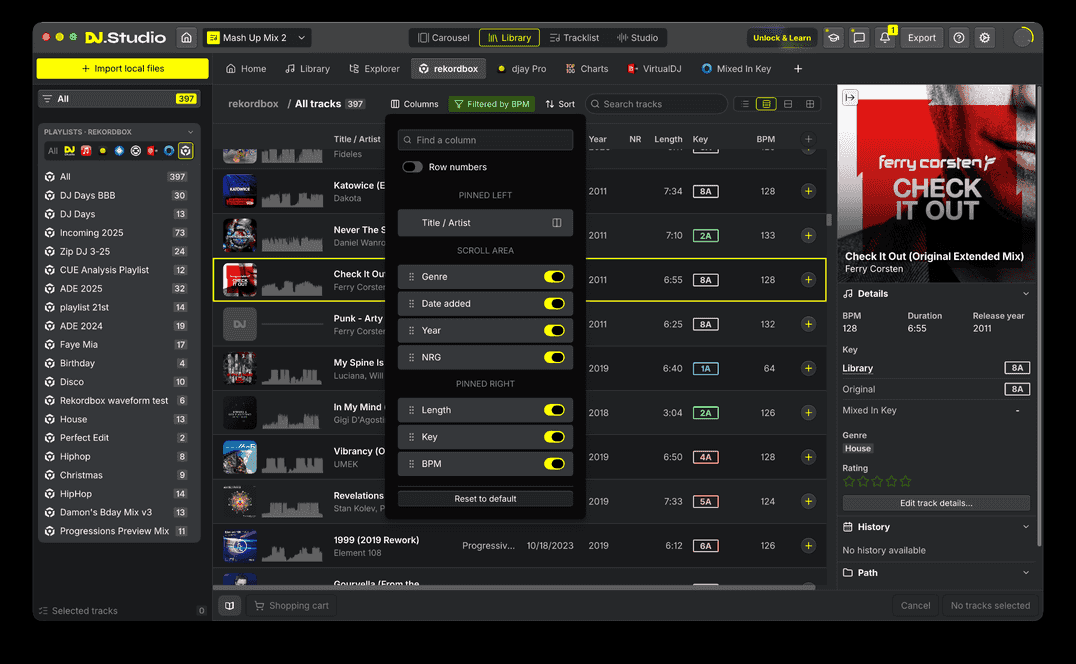Click into the Search tracks field
This screenshot has height=664, width=1076.
pyautogui.click(x=657, y=104)
